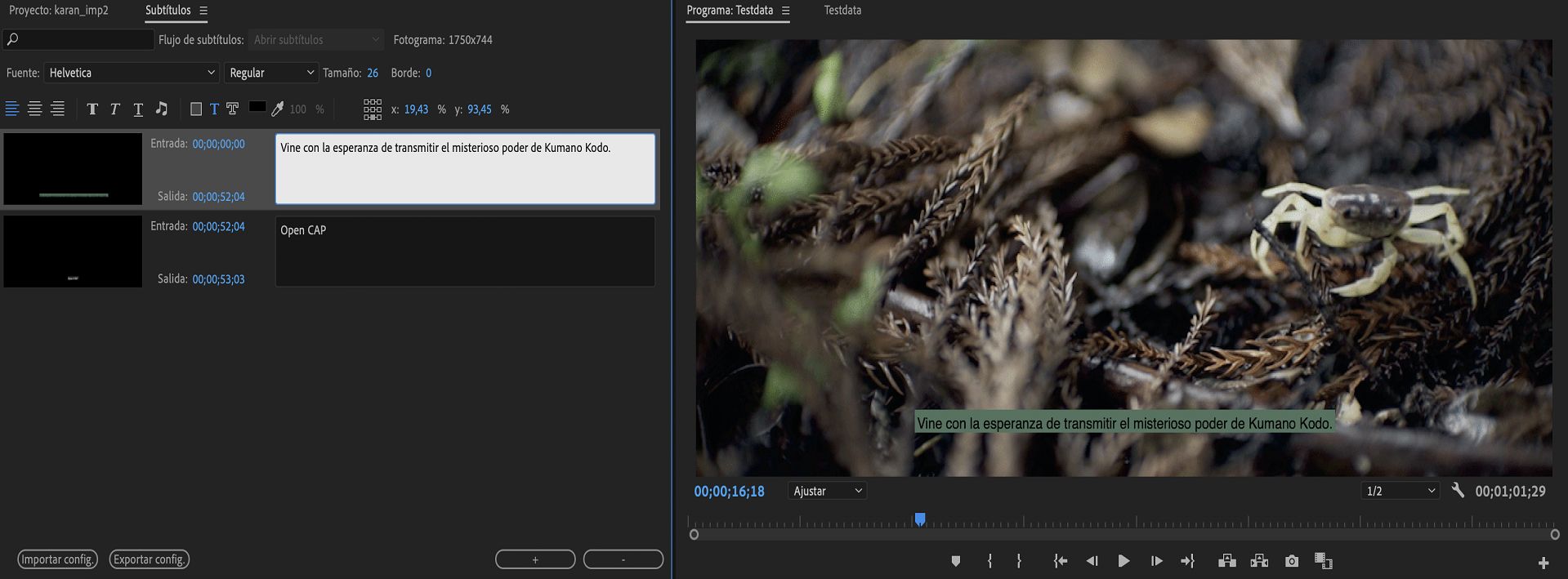This screenshot has width=1568, height=579.
Task: Select the Testdata tab beside Programa
Action: (x=842, y=11)
